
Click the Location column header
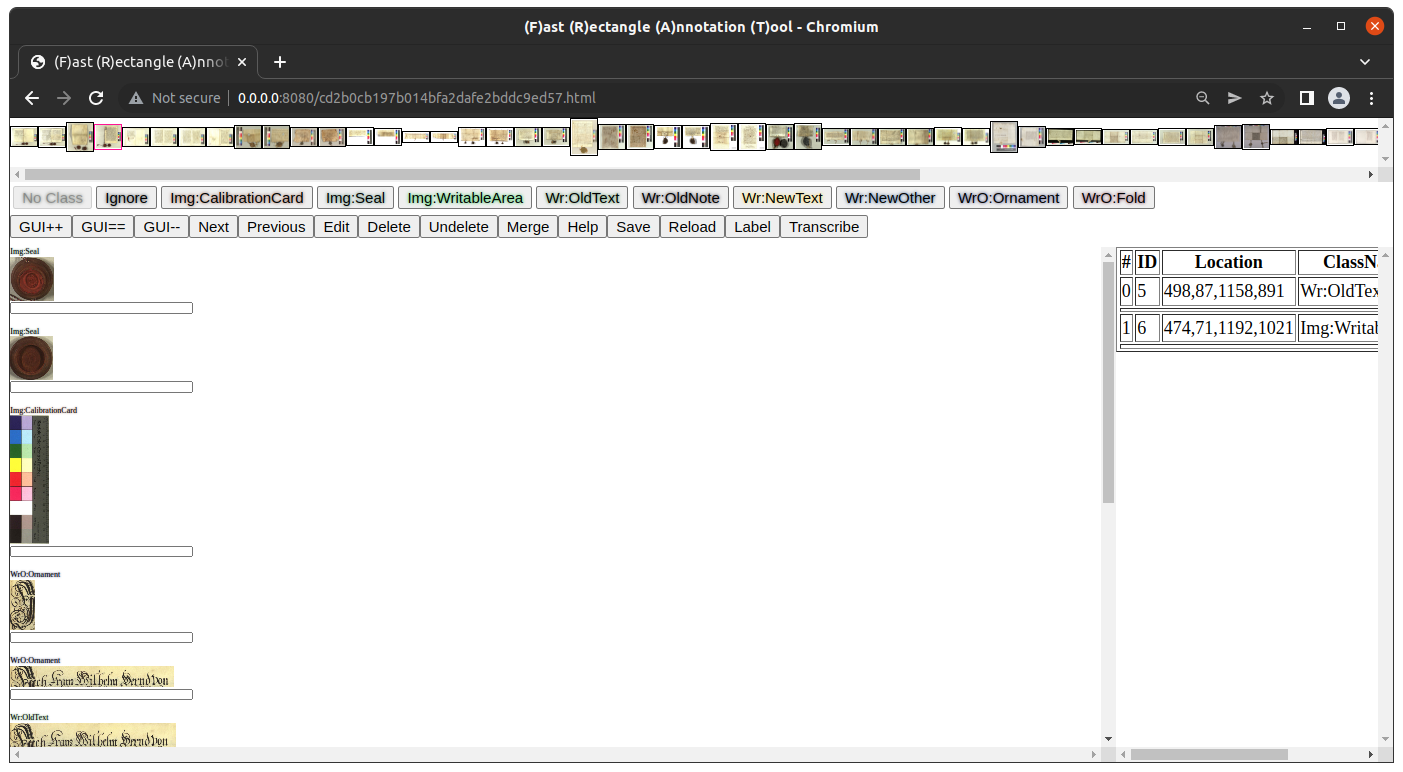click(x=1229, y=262)
